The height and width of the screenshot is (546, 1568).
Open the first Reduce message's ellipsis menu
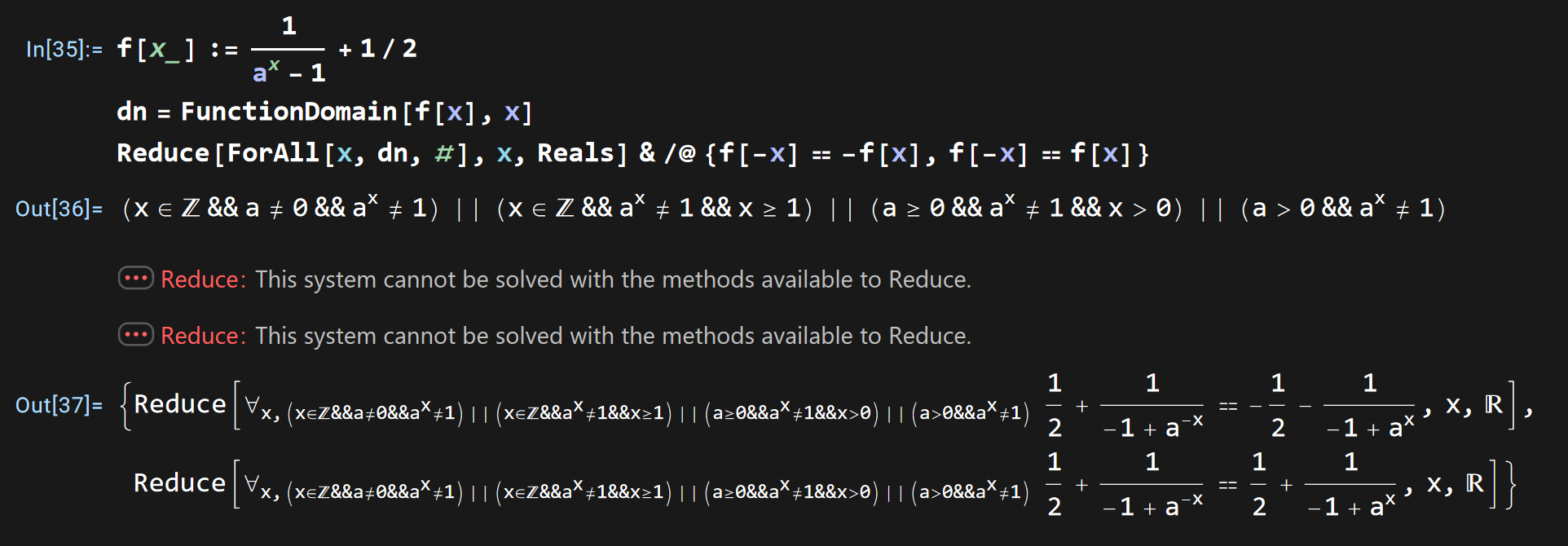pos(135,279)
